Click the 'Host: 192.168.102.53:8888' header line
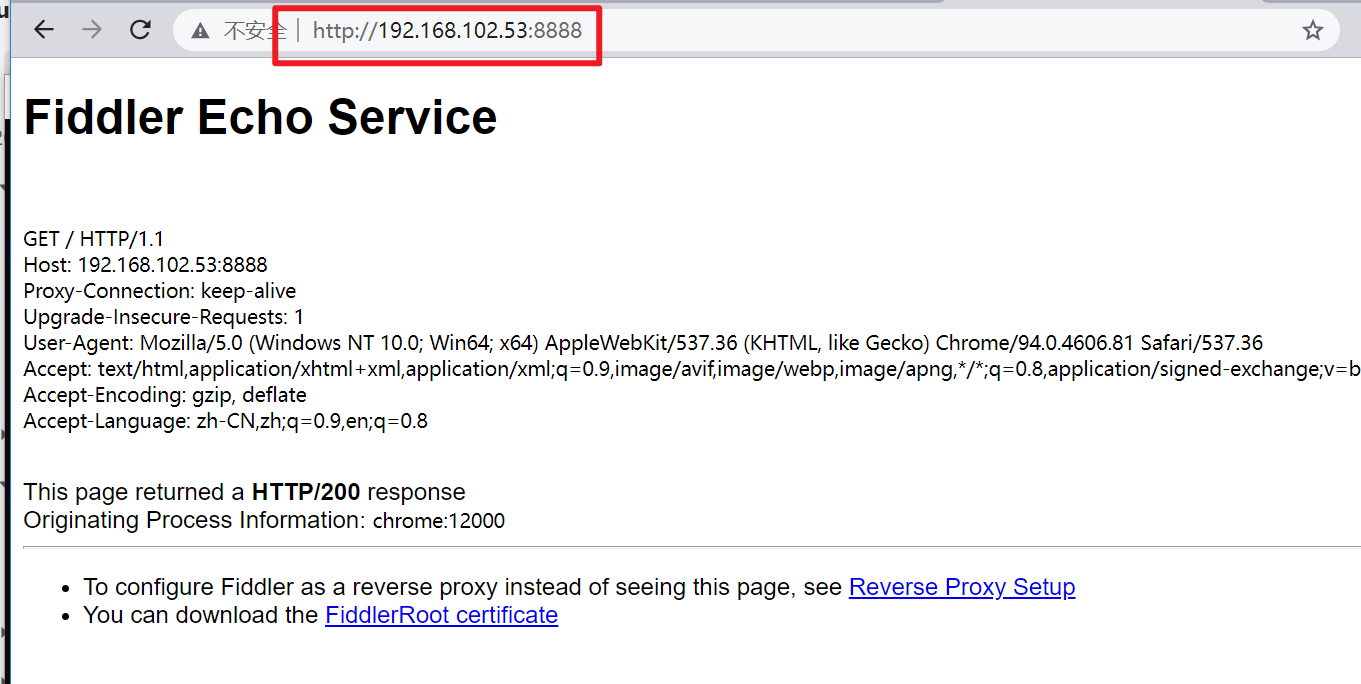Screen dimensions: 1361x684 click(145, 265)
